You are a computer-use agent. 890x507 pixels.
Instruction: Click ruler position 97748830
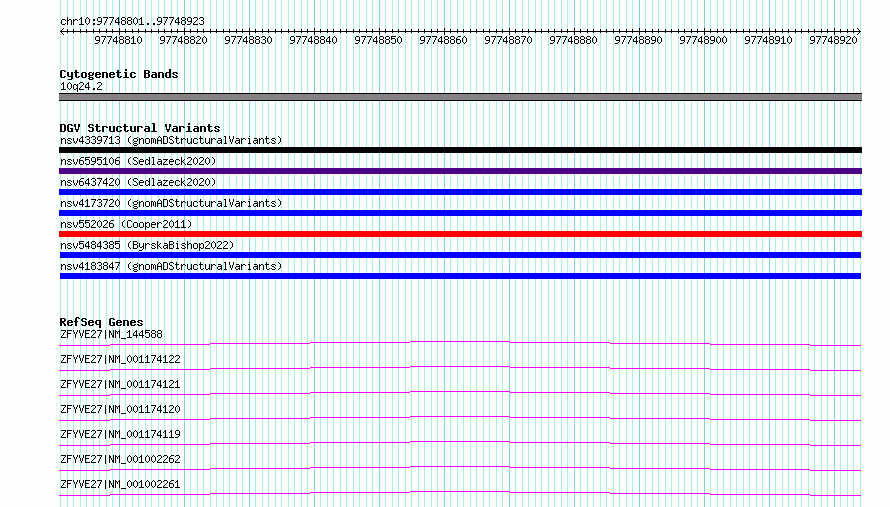pyautogui.click(x=248, y=40)
